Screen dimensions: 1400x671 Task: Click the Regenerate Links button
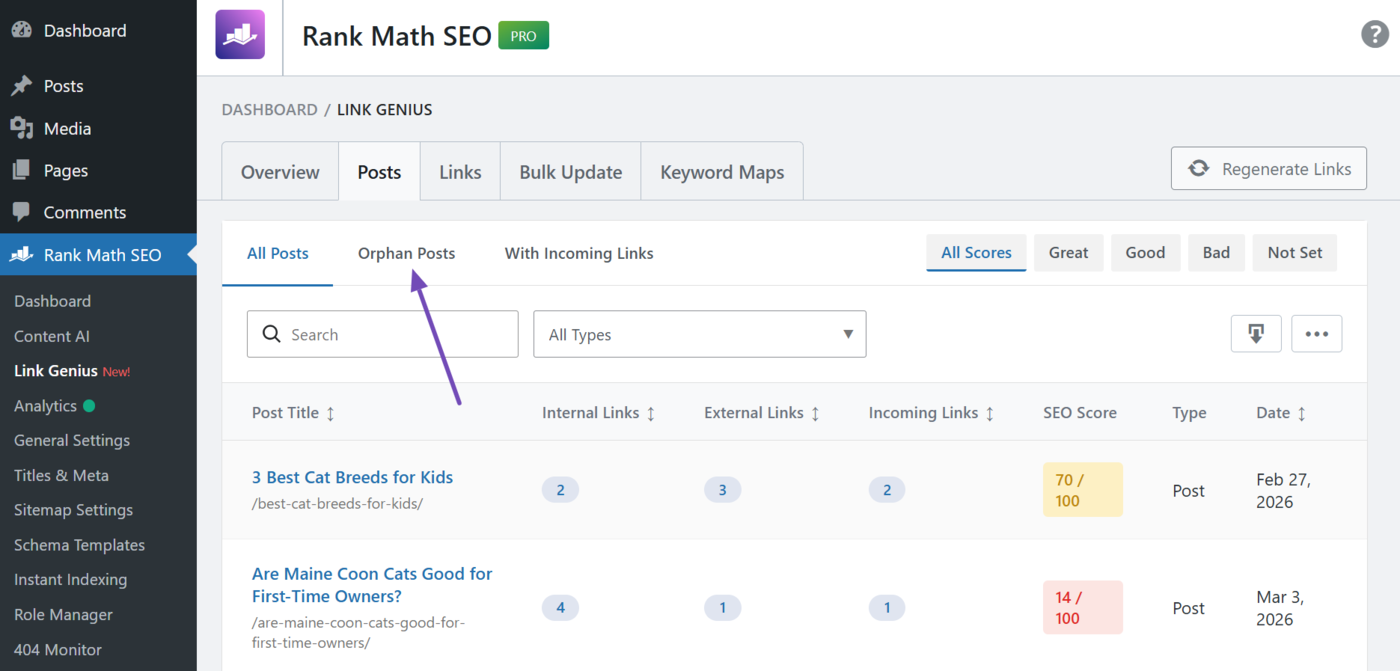coord(1269,169)
